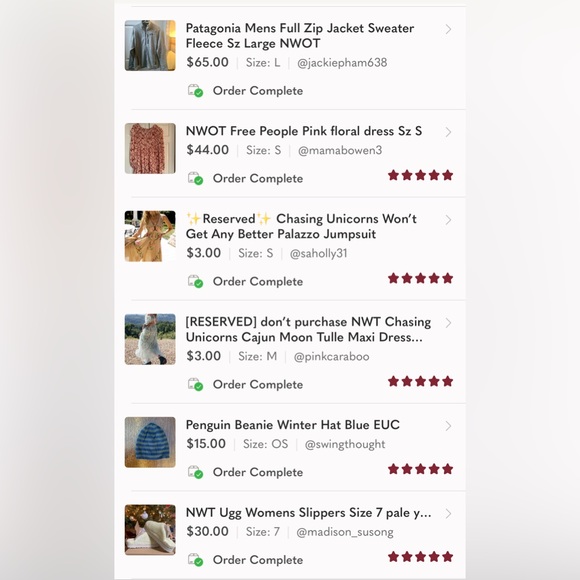580x580 pixels.
Task: Click the Patagonia jacket photo thumbnail
Action: (150, 45)
